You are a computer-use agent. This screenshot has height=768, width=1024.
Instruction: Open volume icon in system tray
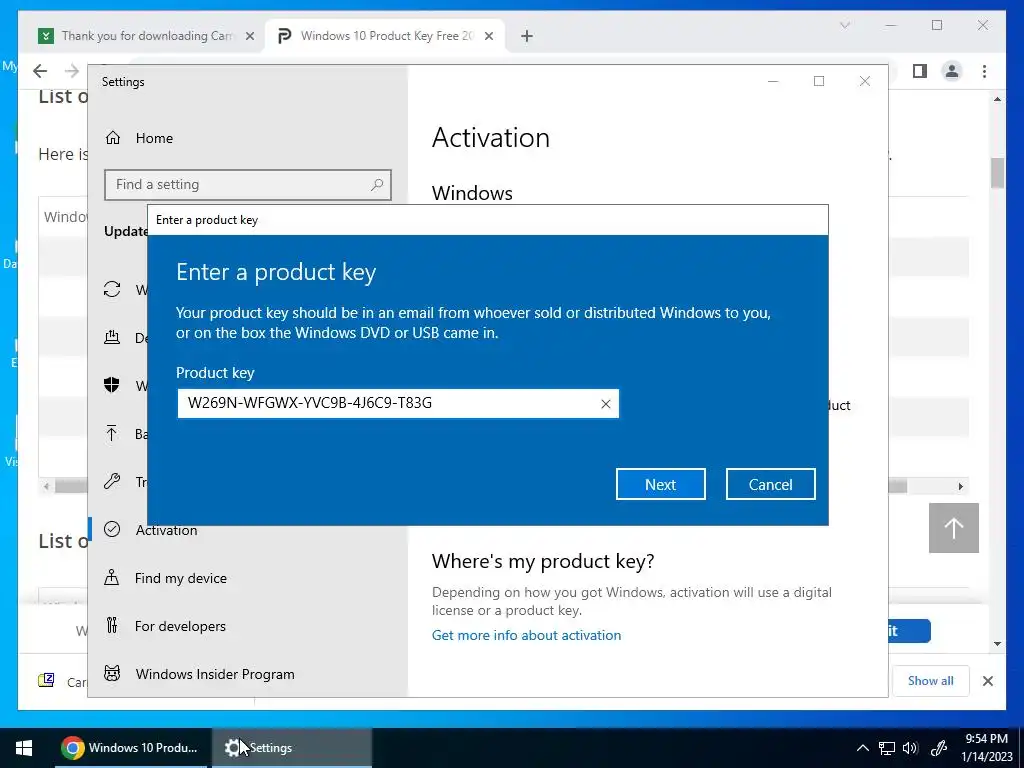(910, 748)
